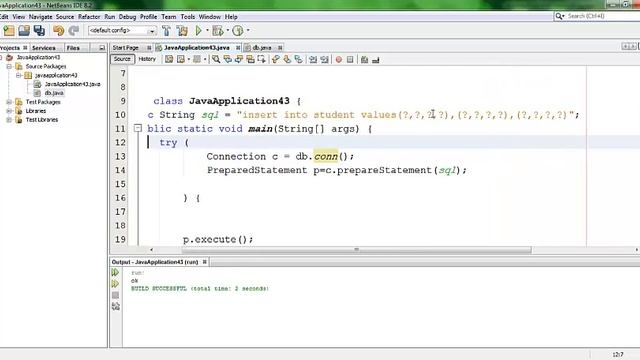Viewport: 640px width, 360px height.
Task: Open the Source menu
Action: (x=65, y=17)
